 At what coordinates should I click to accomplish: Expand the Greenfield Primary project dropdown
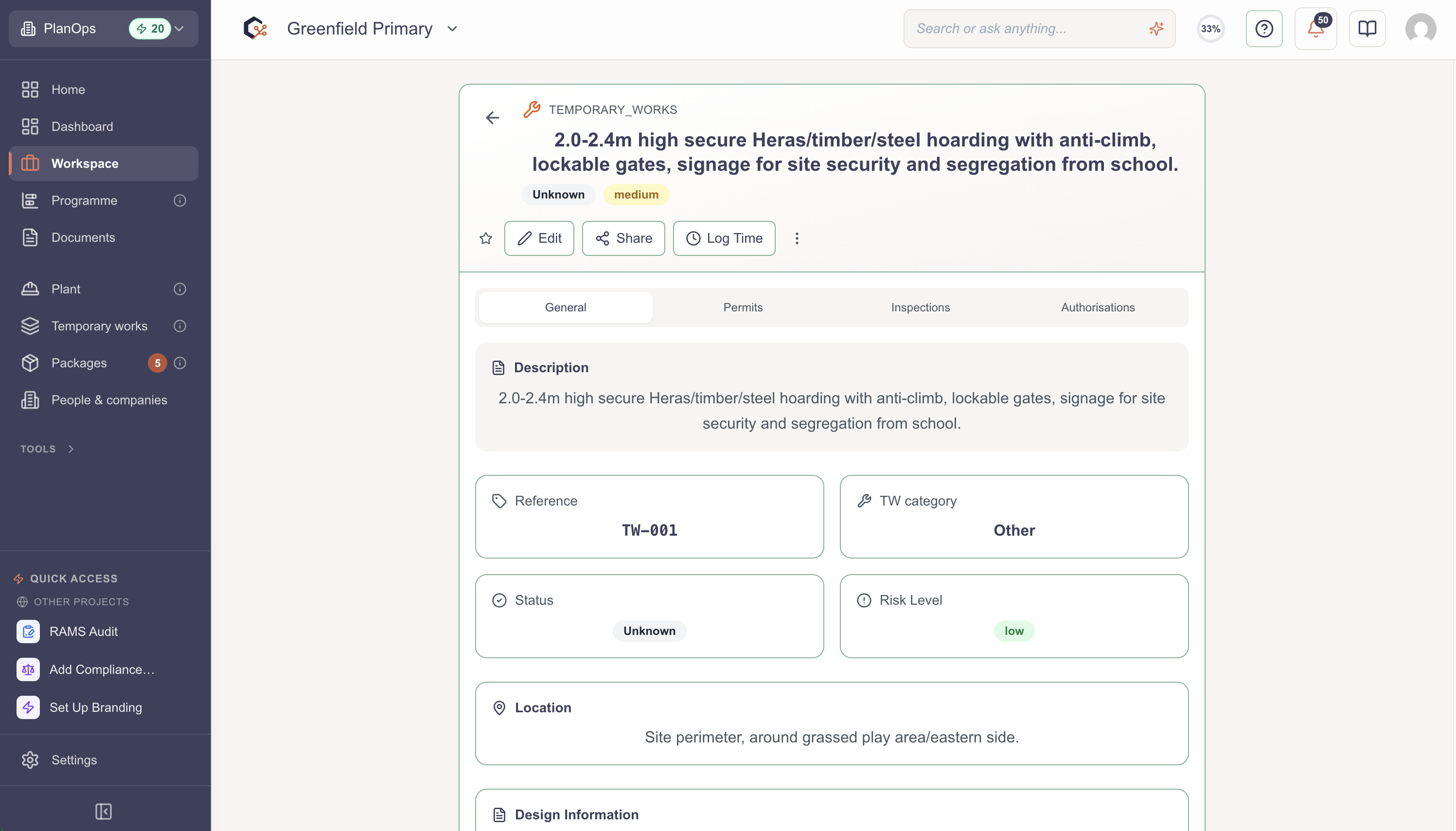click(x=452, y=29)
